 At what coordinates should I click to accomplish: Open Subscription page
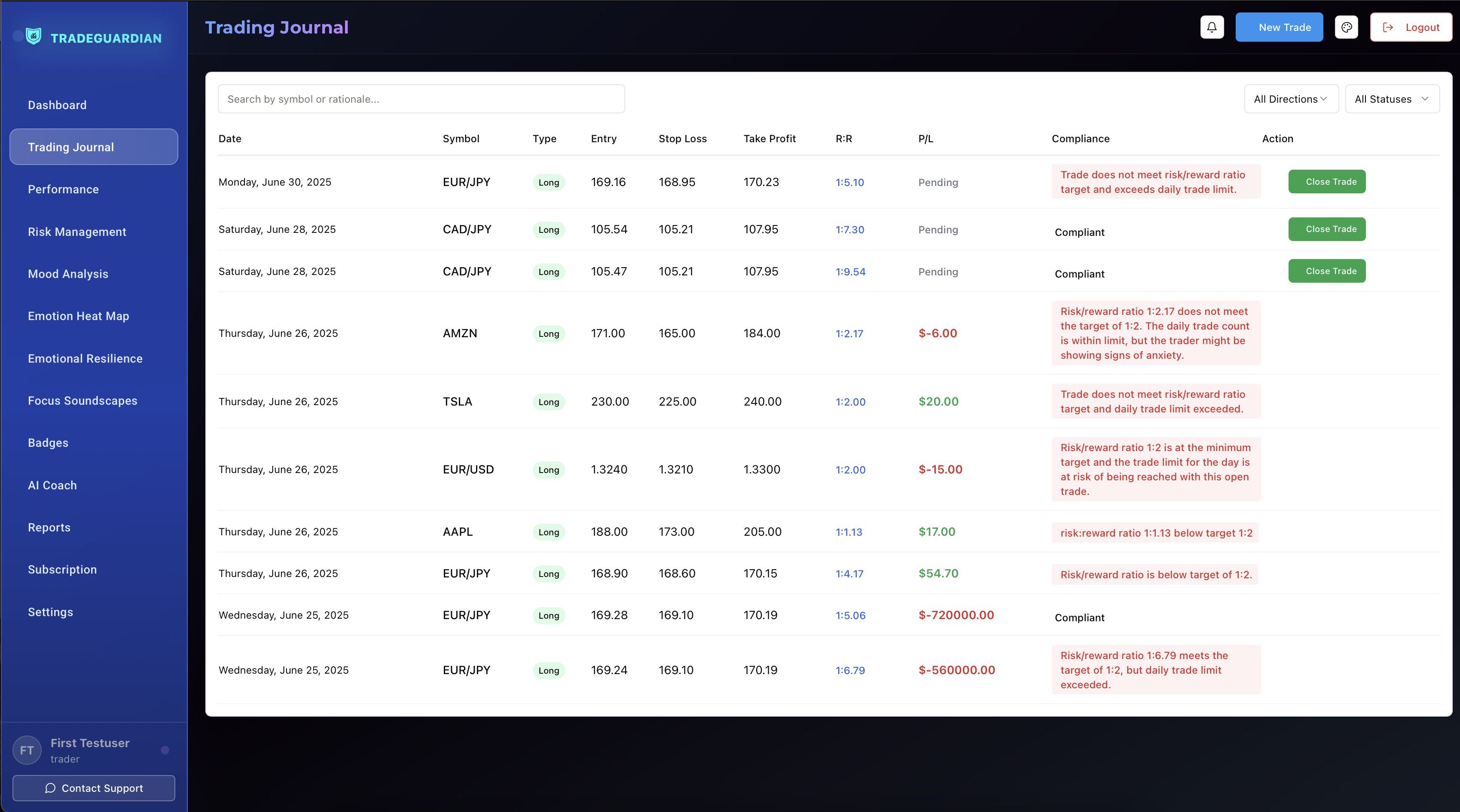pyautogui.click(x=62, y=570)
